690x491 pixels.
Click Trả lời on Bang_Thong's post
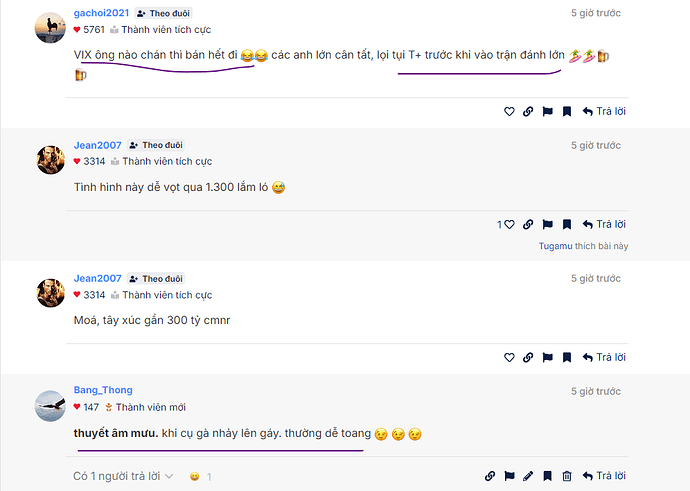[604, 476]
